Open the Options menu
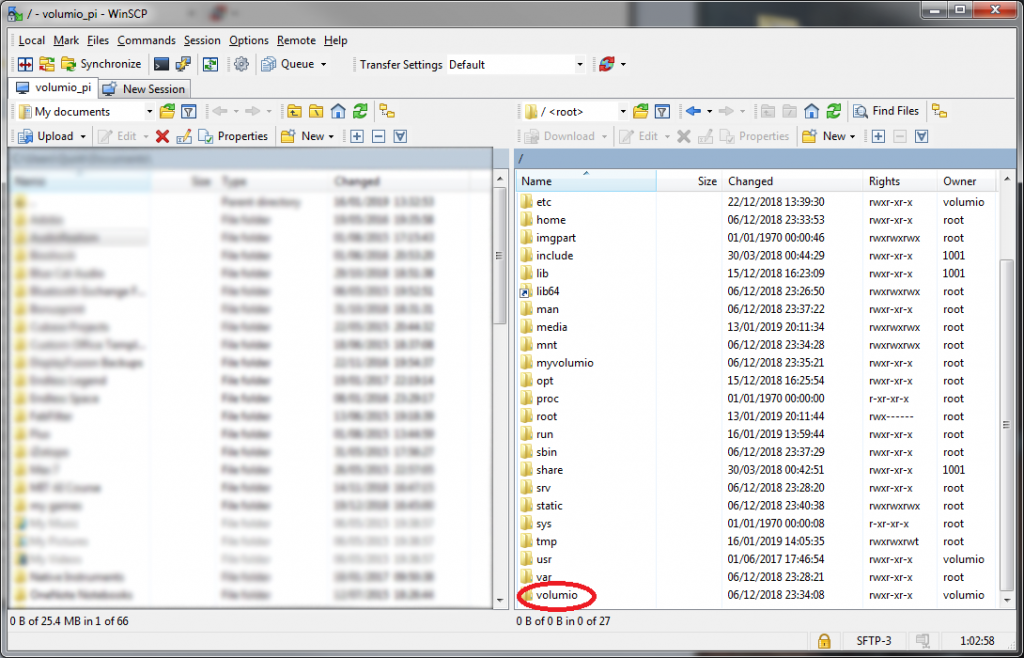Image resolution: width=1024 pixels, height=658 pixels. coord(249,40)
